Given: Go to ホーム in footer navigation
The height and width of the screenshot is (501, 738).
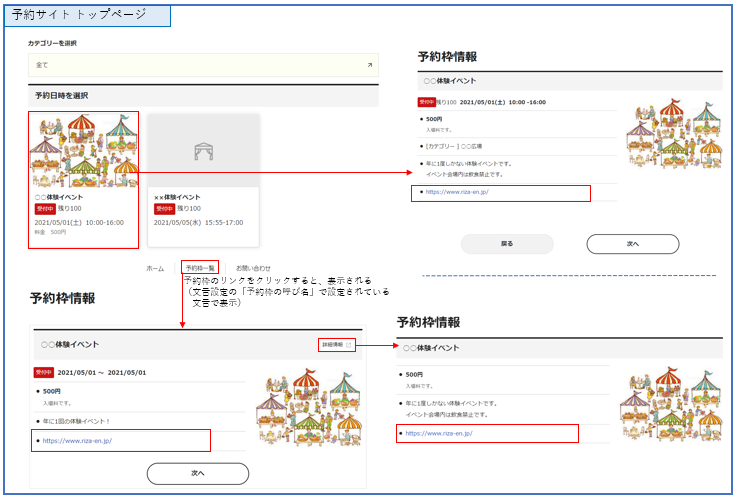Looking at the screenshot, I should (x=155, y=268).
